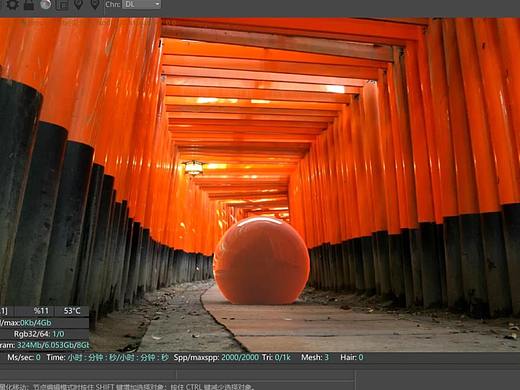Screen dimensions: 520x390
Task: Click the Ms/sec status value
Action: point(38,357)
